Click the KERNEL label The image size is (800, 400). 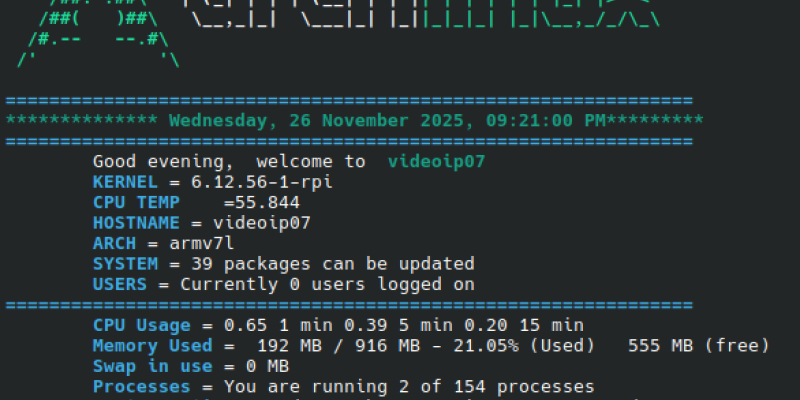click(125, 182)
